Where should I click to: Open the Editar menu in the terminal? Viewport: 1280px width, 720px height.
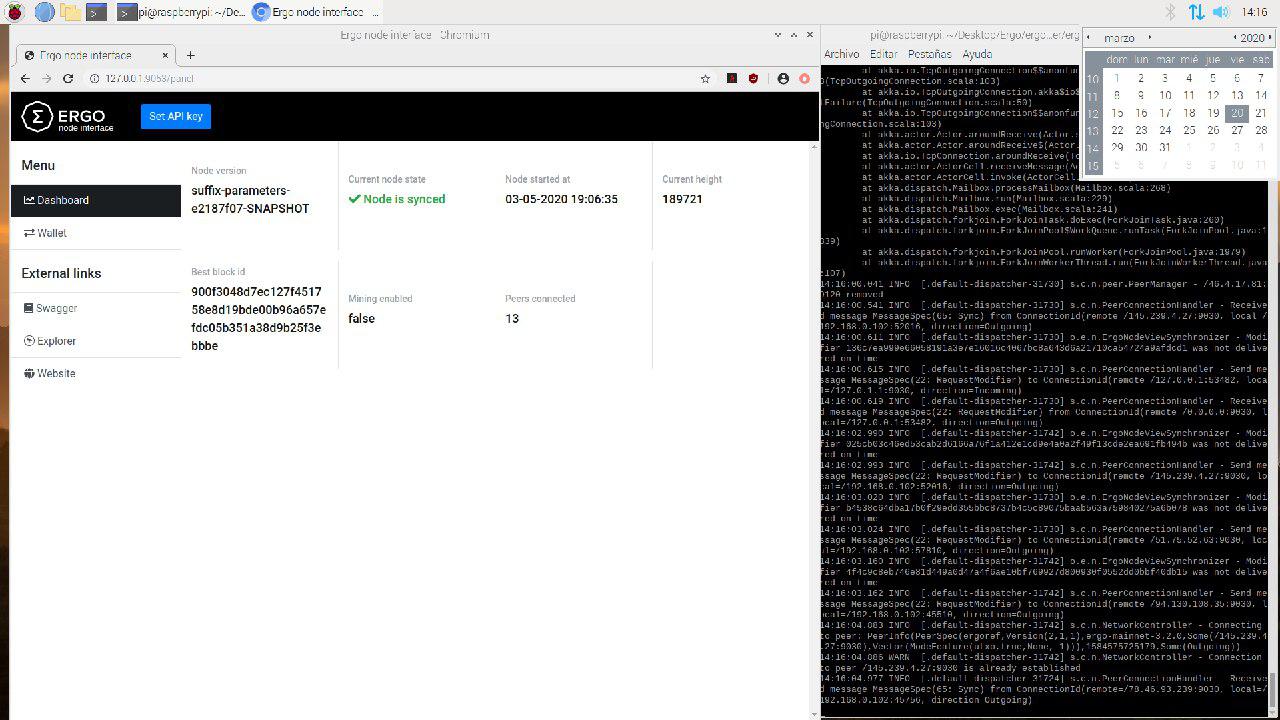883,54
